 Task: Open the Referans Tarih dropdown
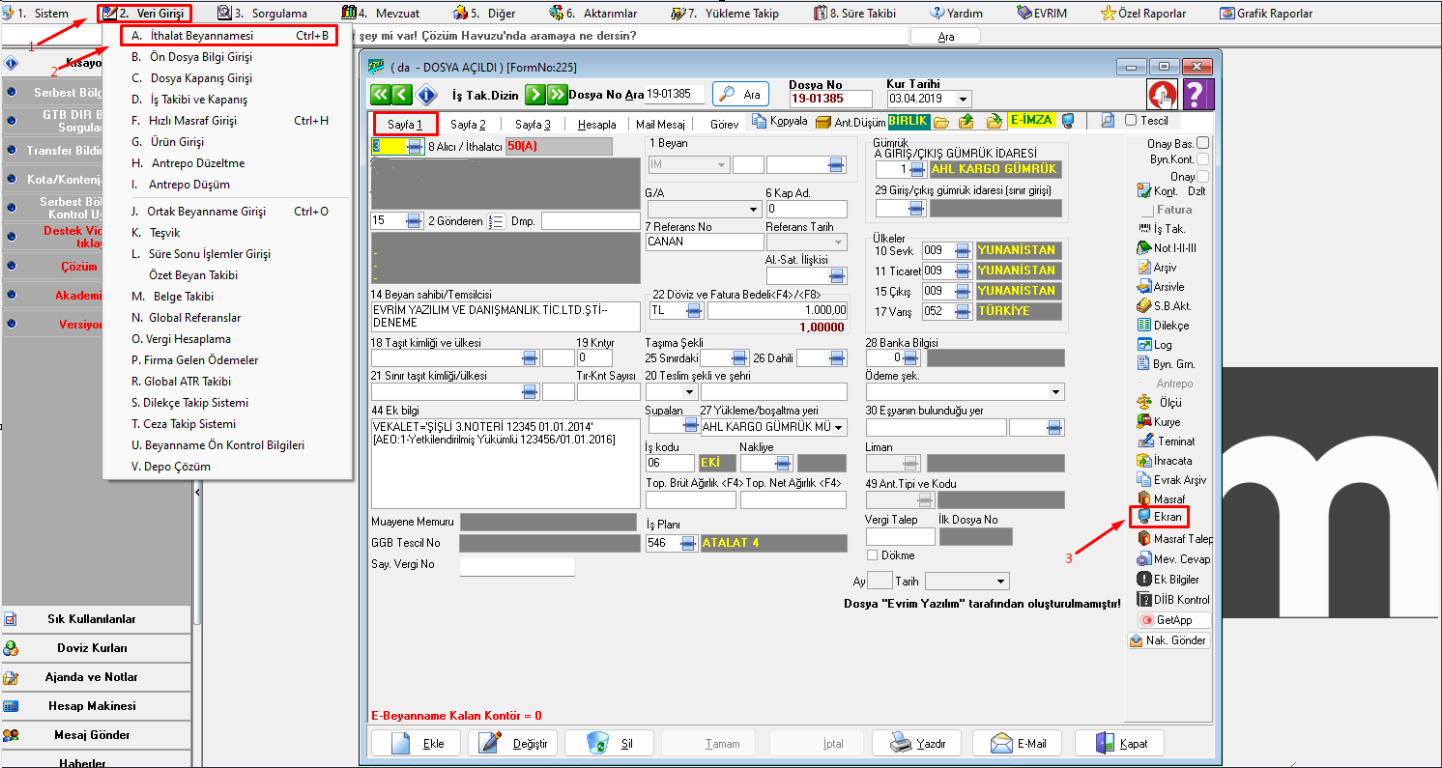[x=838, y=241]
